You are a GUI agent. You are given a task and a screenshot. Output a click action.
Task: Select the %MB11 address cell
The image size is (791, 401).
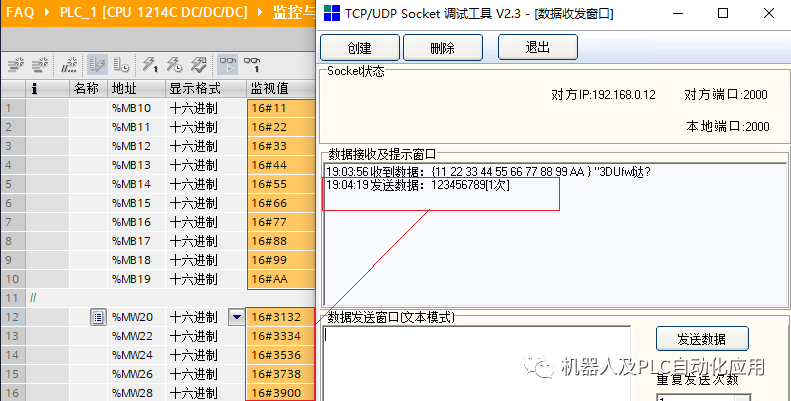tap(136, 127)
